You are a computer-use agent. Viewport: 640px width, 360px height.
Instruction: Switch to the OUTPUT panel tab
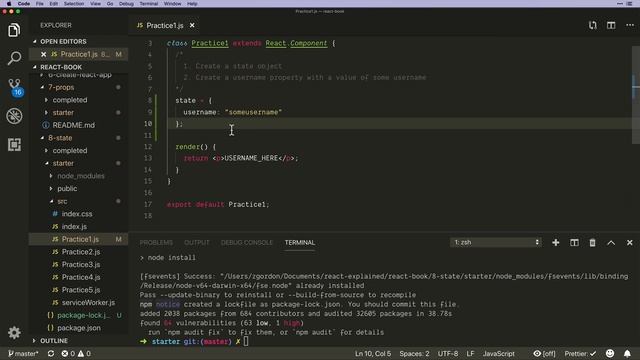pyautogui.click(x=197, y=242)
